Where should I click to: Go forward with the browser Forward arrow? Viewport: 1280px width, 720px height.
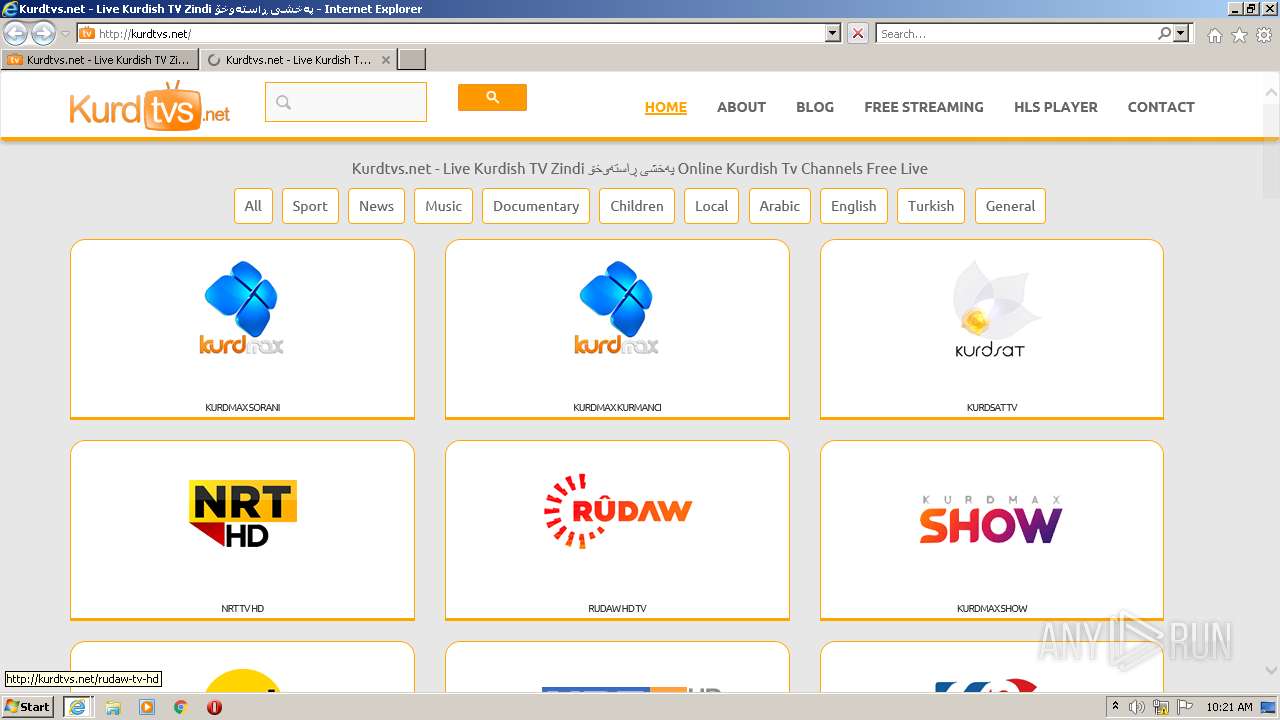tap(43, 33)
